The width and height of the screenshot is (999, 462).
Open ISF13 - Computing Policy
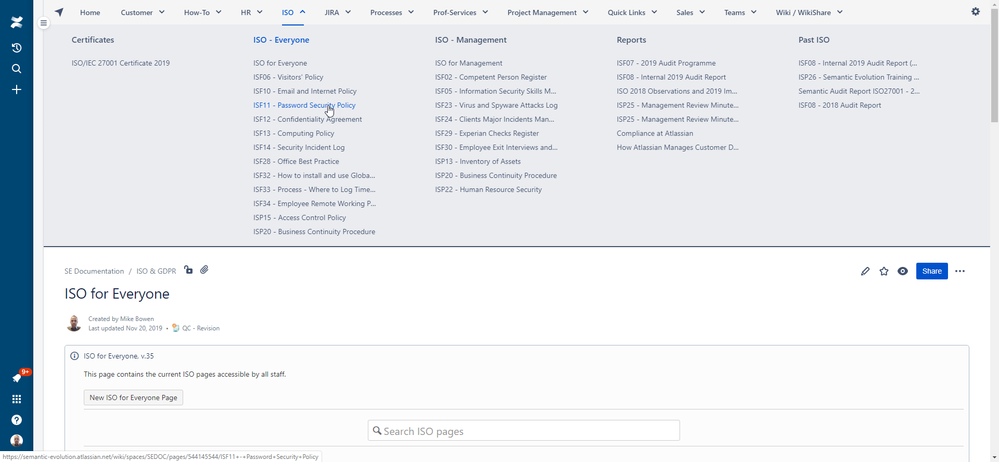(293, 133)
